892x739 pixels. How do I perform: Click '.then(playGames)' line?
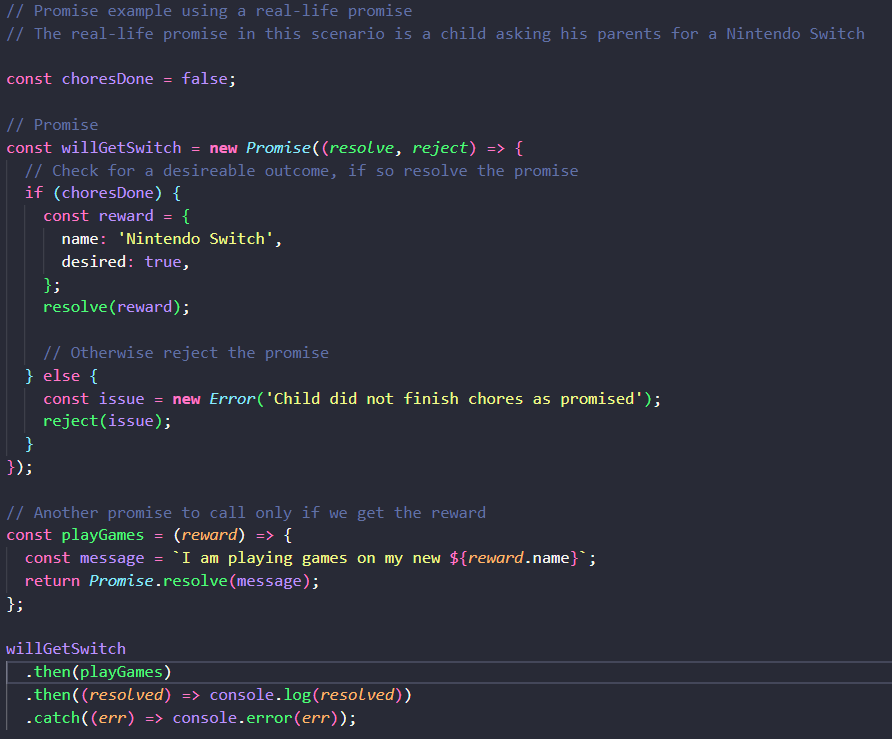(98, 672)
